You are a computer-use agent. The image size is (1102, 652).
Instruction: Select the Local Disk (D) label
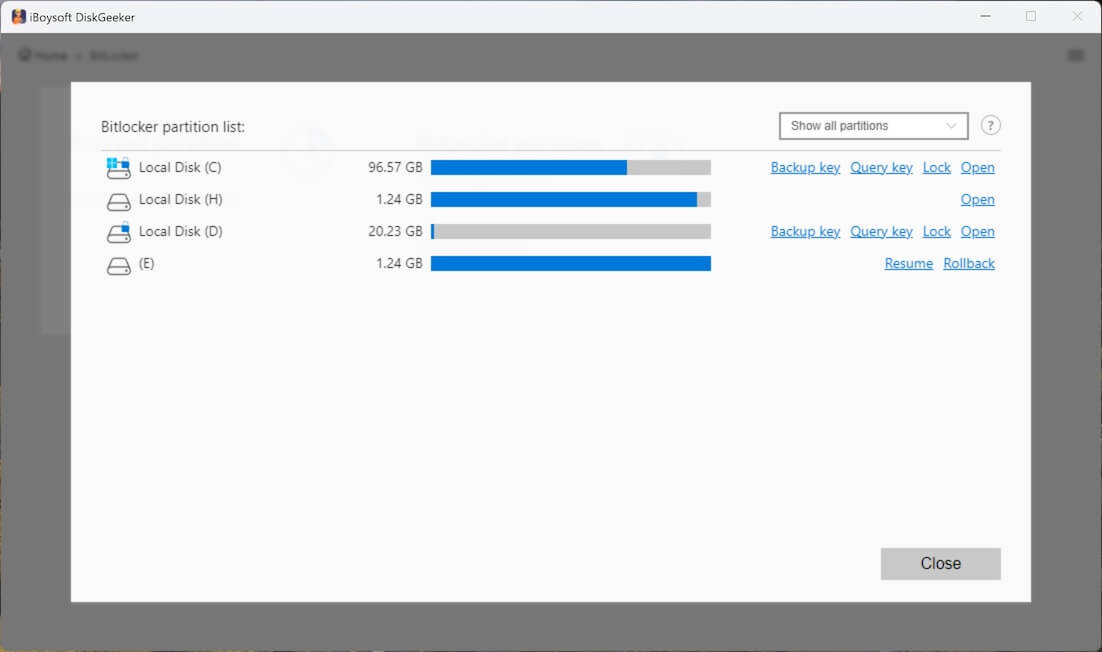(181, 231)
